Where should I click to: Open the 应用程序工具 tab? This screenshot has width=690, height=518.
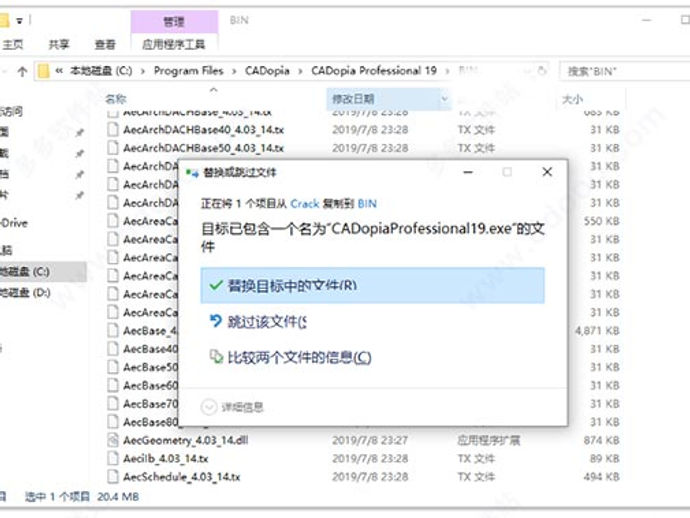point(173,44)
